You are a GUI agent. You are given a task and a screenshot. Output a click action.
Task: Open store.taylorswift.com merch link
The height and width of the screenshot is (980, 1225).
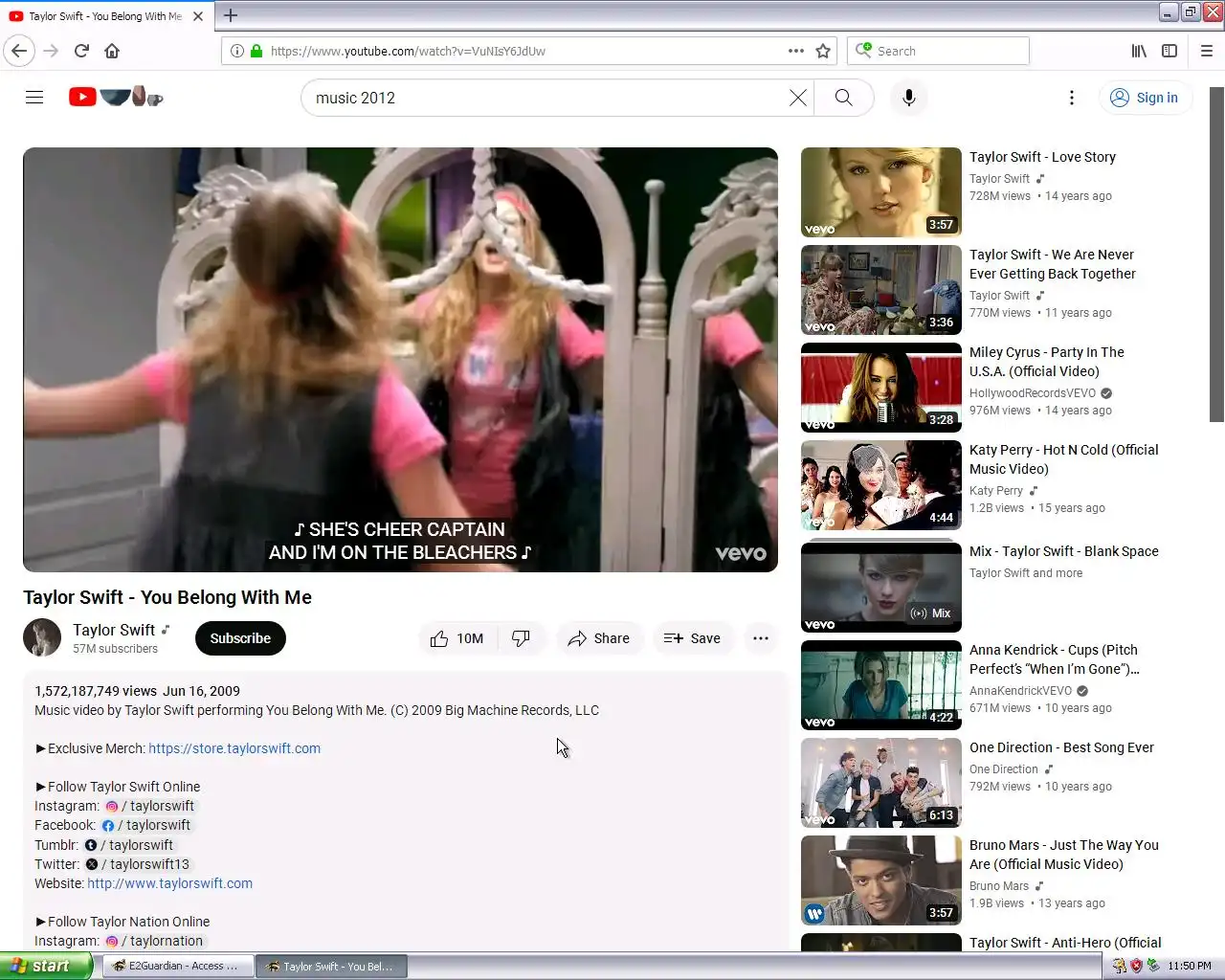pyautogui.click(x=234, y=748)
